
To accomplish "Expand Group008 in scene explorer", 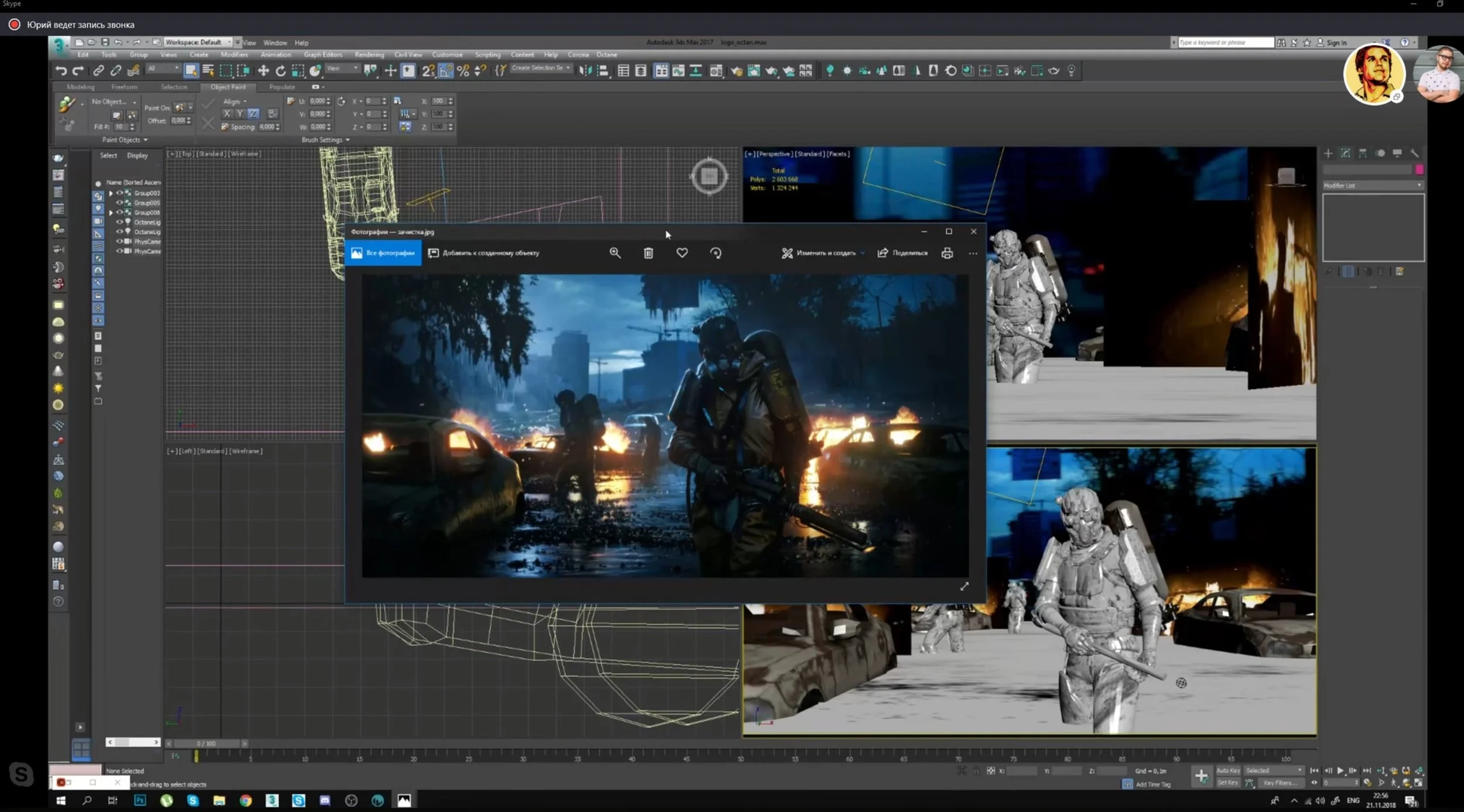I will coord(111,213).
